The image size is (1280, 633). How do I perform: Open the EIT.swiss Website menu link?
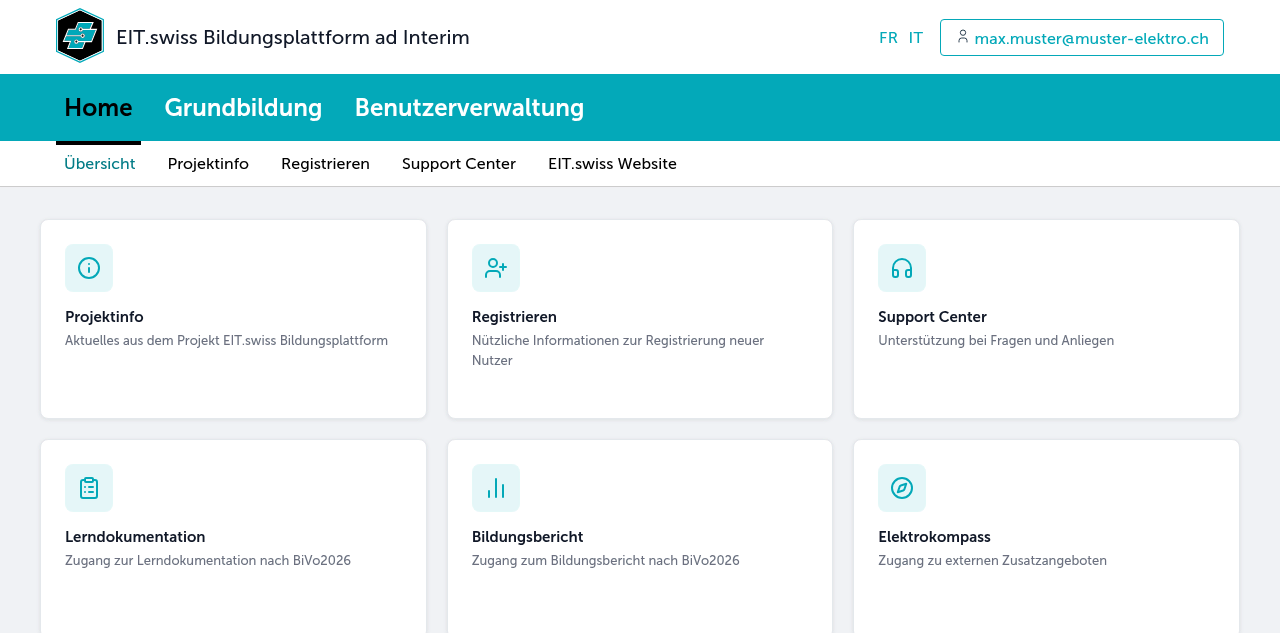[612, 164]
